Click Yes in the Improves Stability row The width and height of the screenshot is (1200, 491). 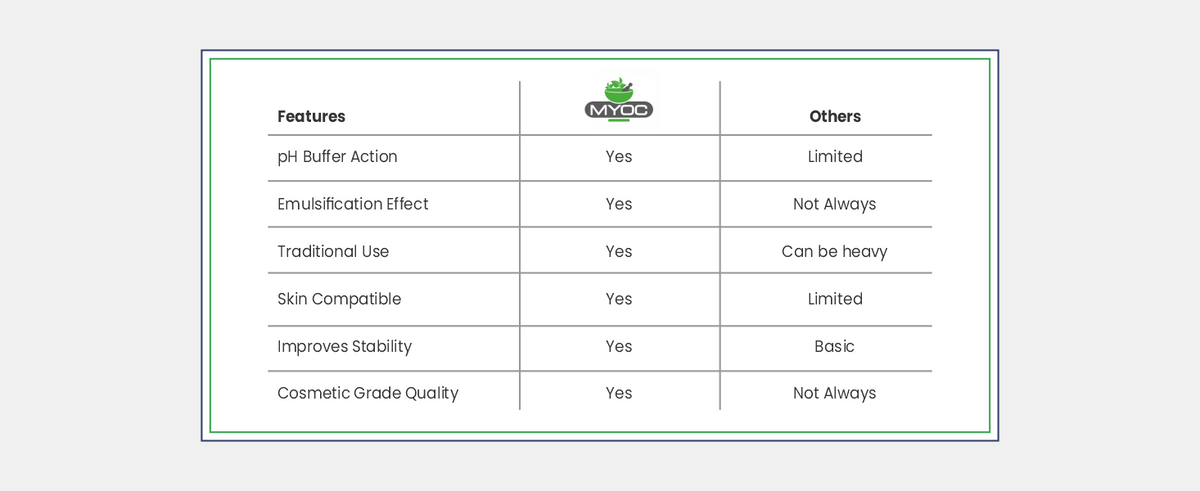619,346
